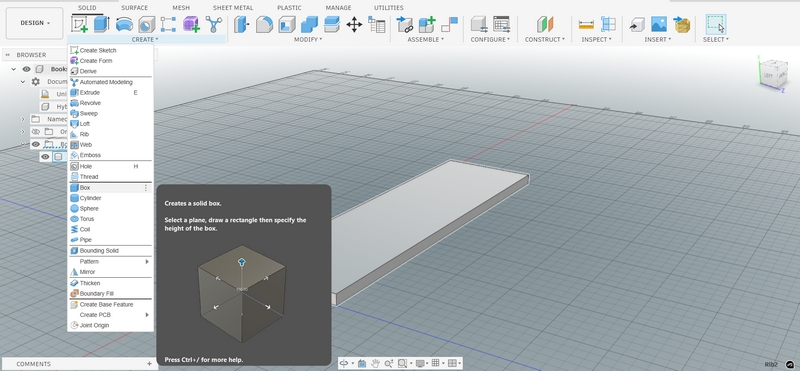Screen dimensions: 800x371
Task: Open the CONSTRUCT dropdown menu
Action: pos(545,39)
